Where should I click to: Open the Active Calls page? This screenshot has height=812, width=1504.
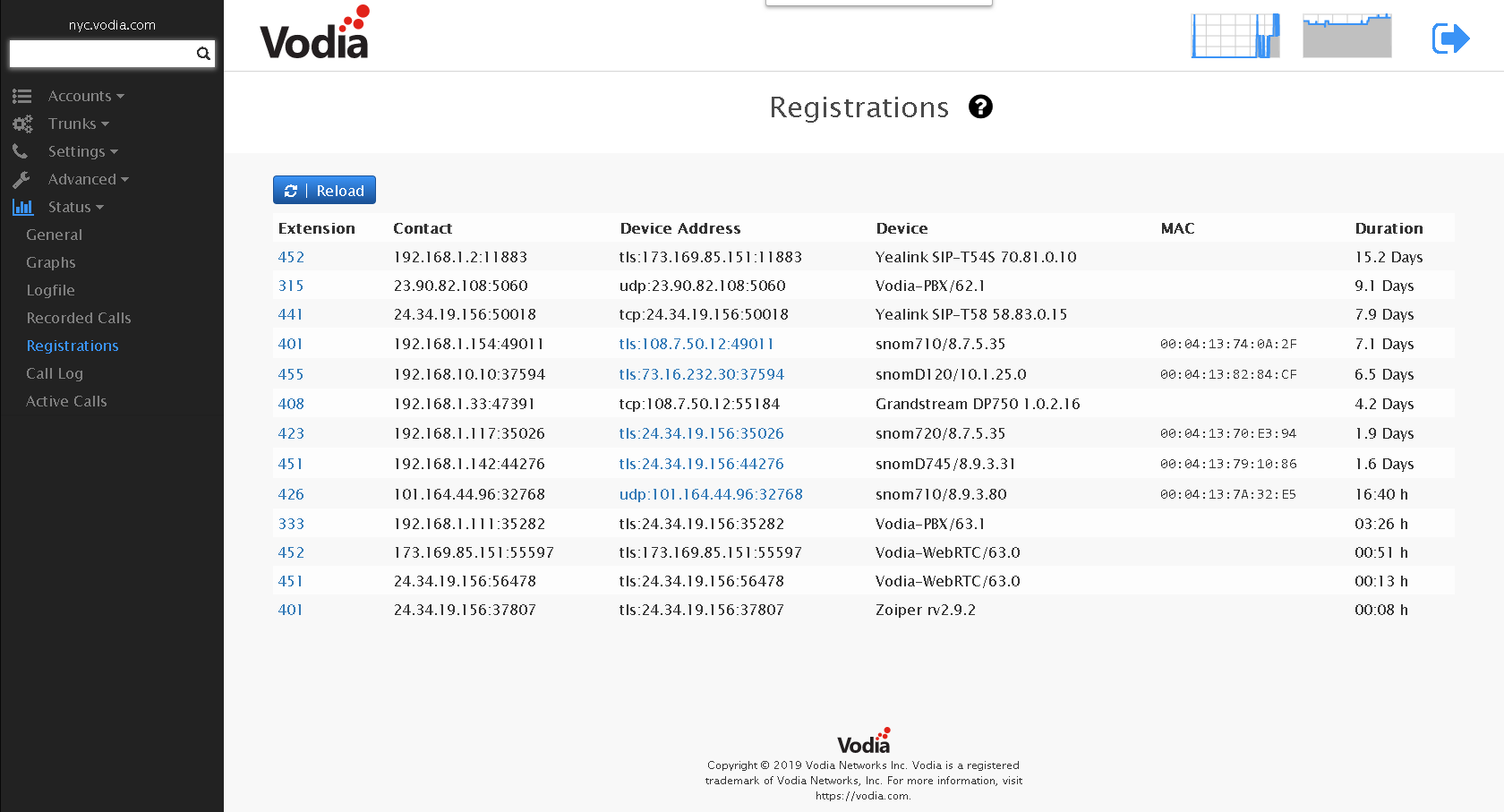66,401
